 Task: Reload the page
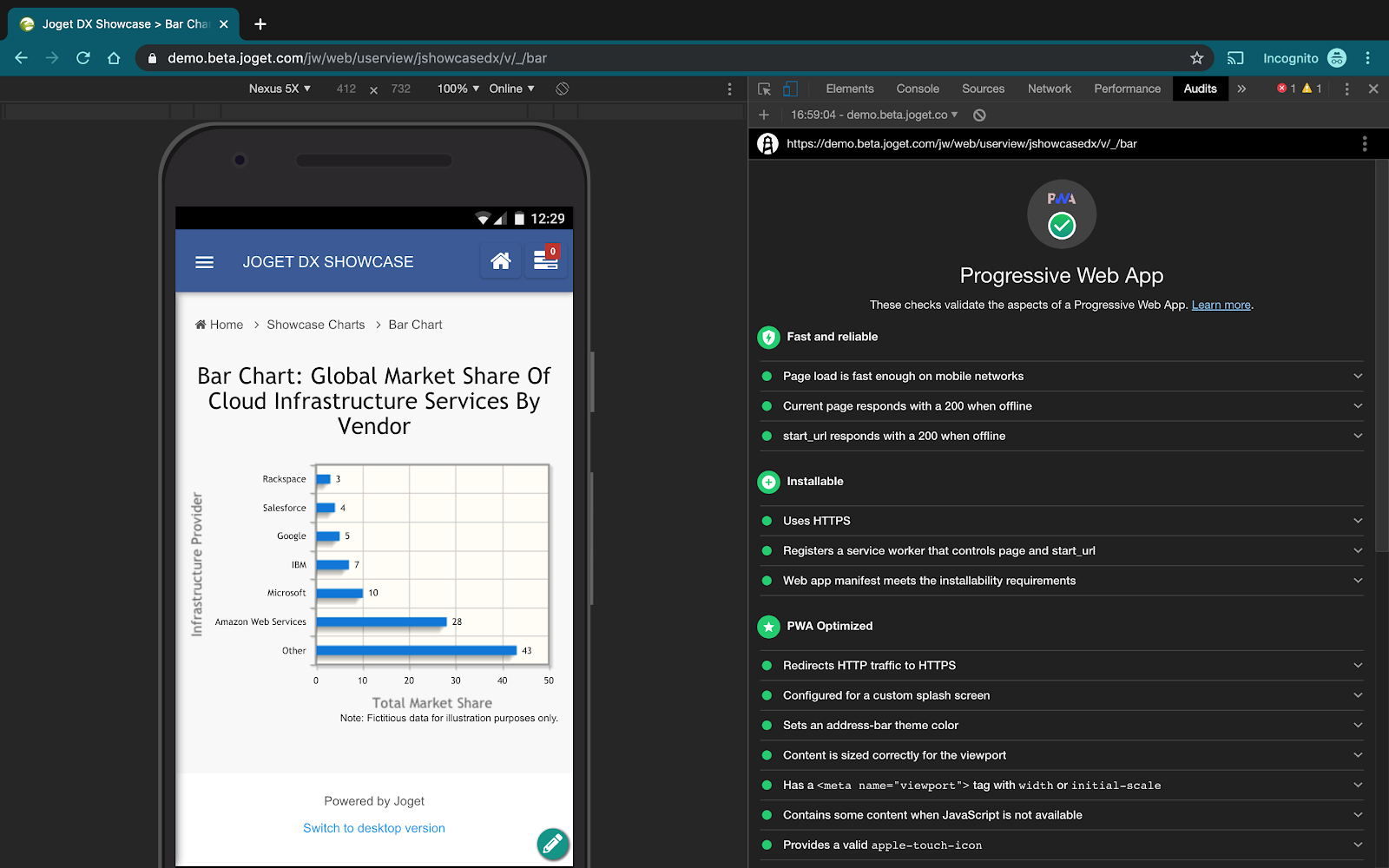point(83,58)
